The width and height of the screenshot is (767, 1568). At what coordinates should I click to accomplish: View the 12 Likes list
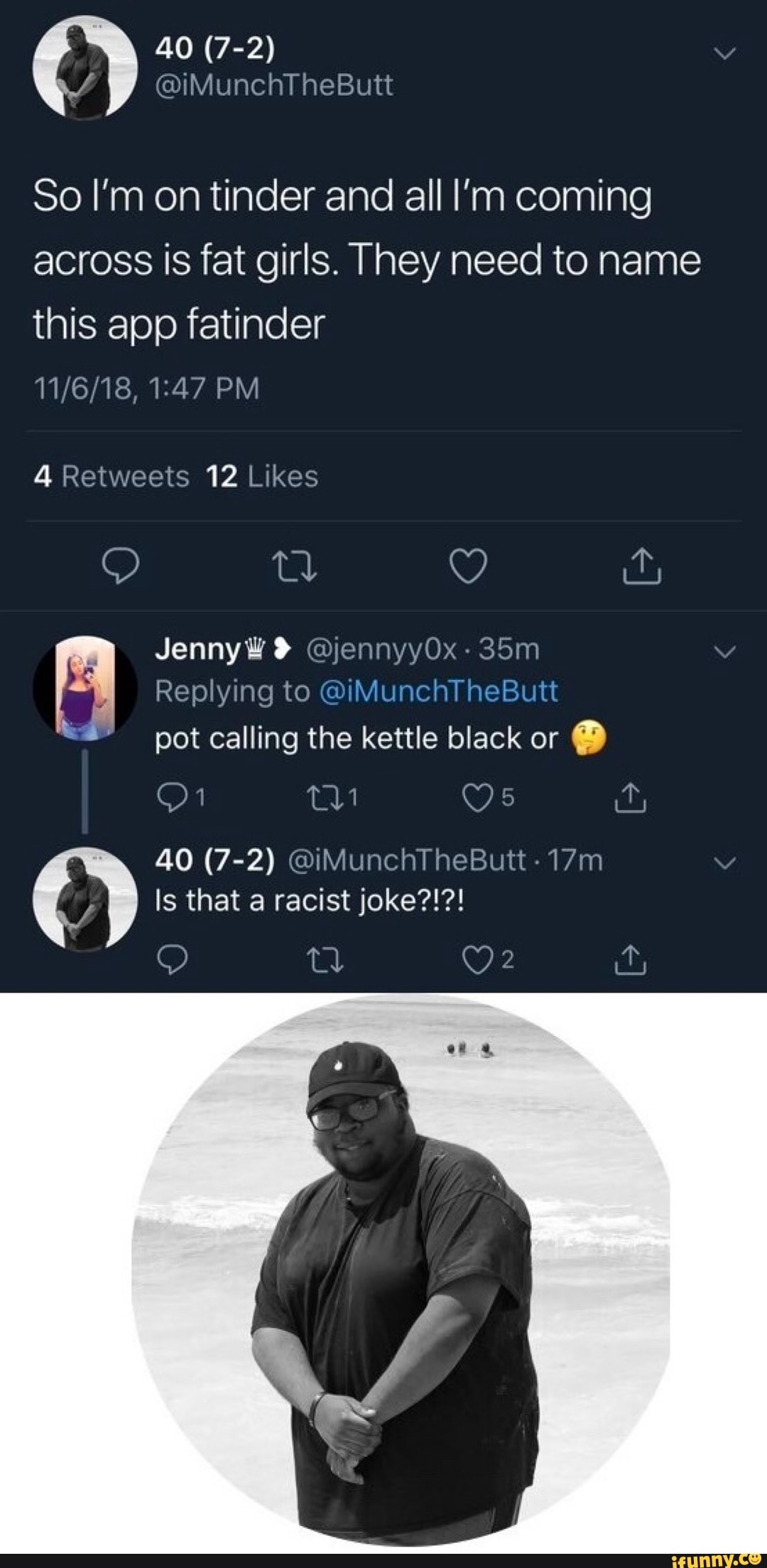point(262,476)
